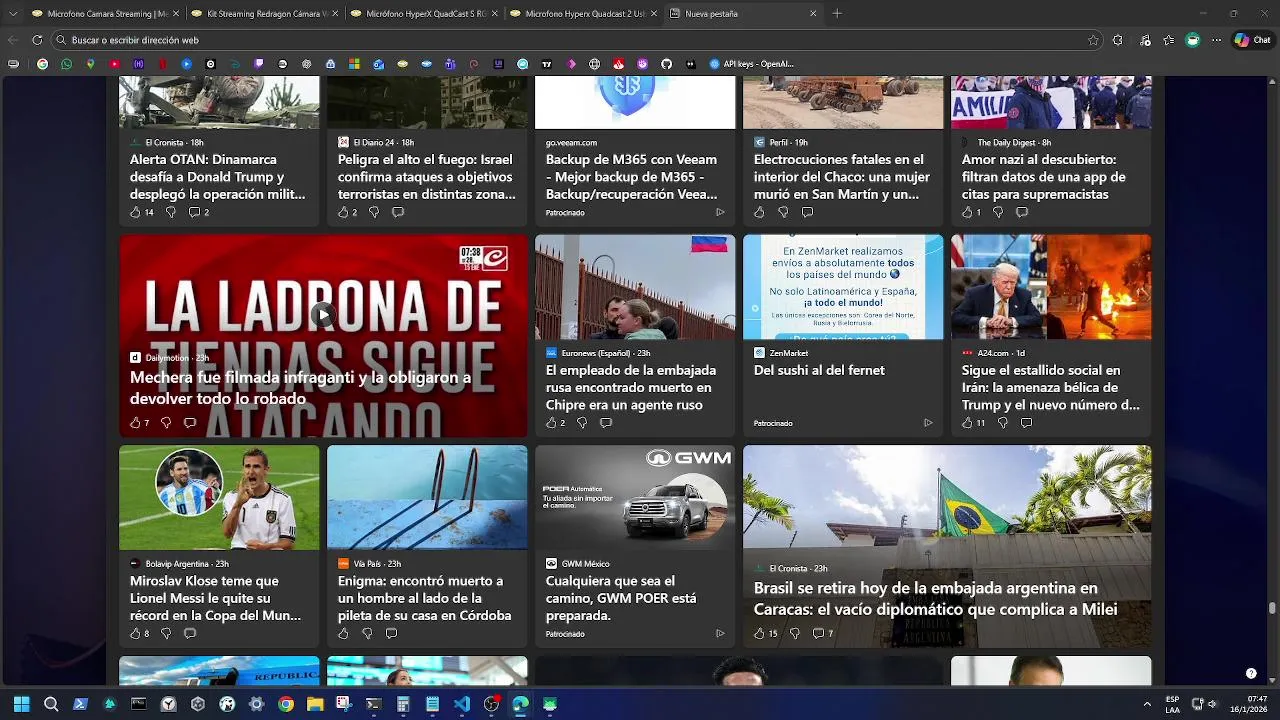This screenshot has height=720, width=1280.
Task: Switch to Micrófono Hyperx Quadcast 2 tab
Action: [583, 14]
